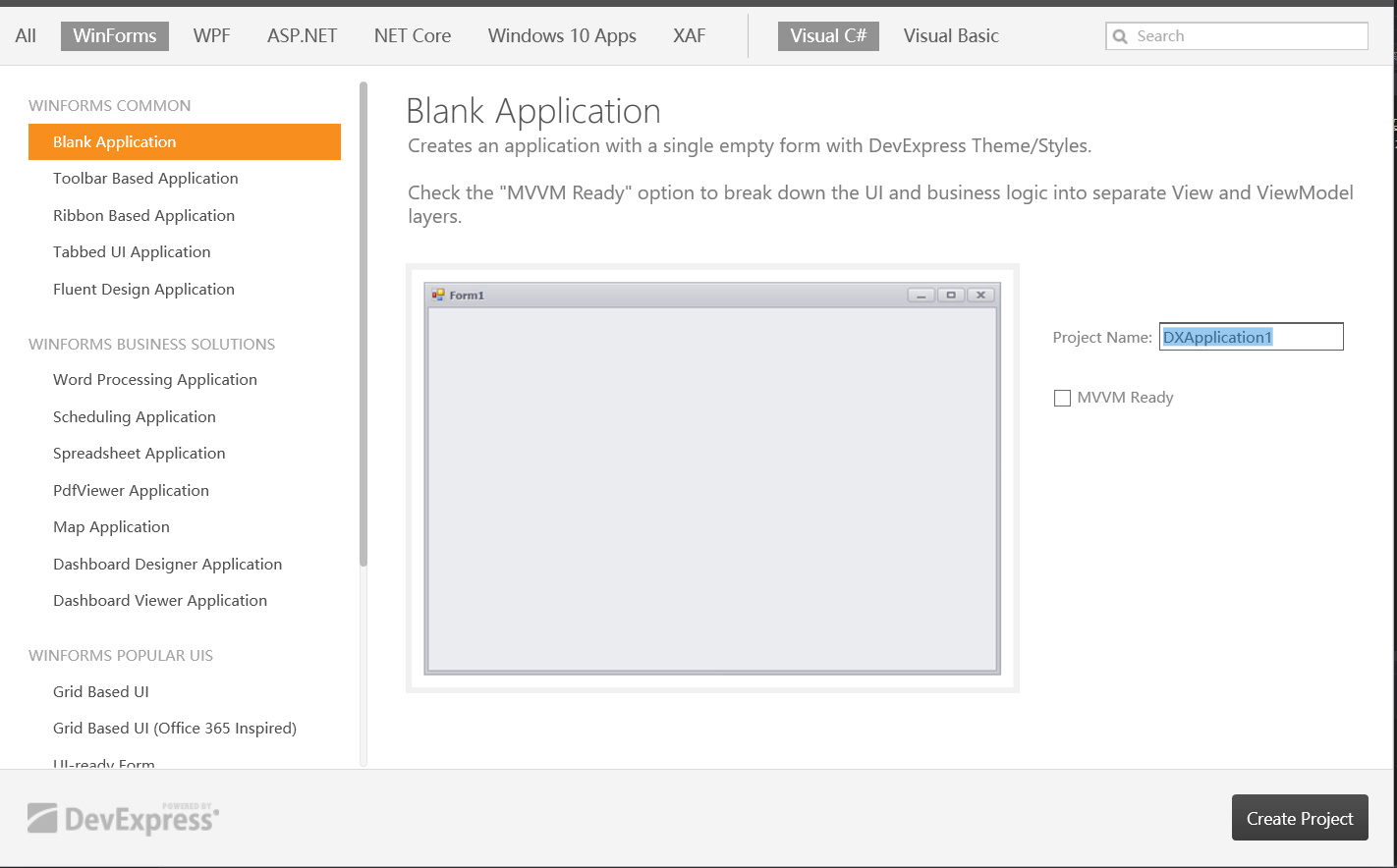Click the Blank Application heading
The width and height of the screenshot is (1397, 868).
533,111
